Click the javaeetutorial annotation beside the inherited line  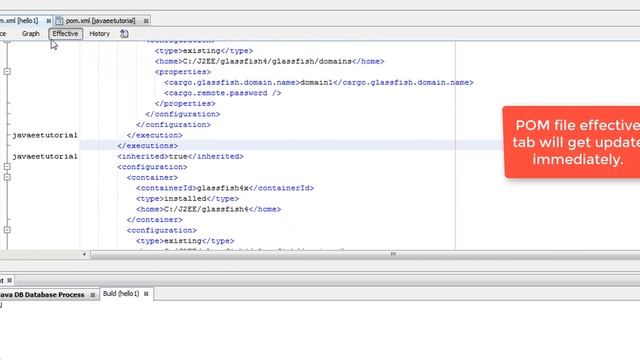click(x=44, y=156)
